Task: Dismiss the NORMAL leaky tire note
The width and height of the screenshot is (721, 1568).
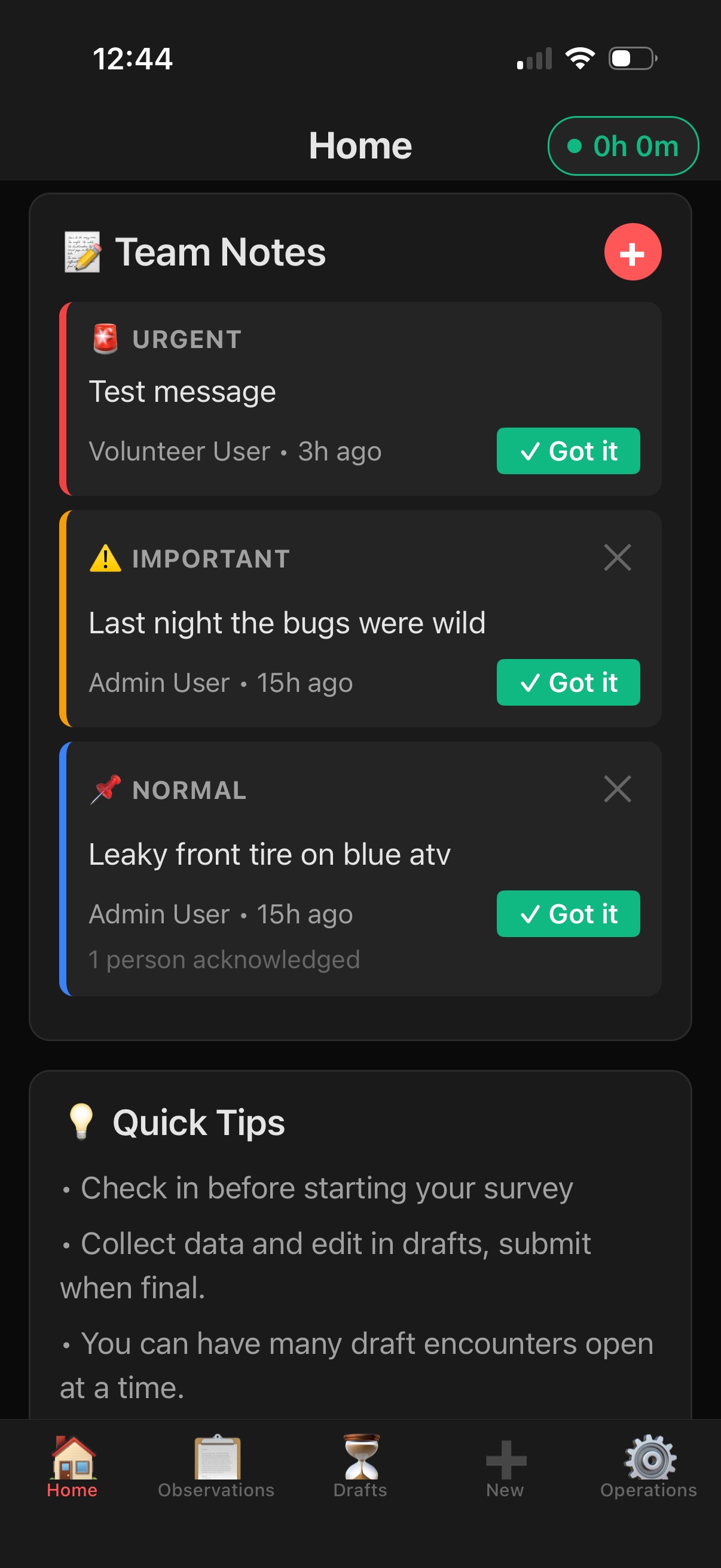Action: (x=618, y=789)
